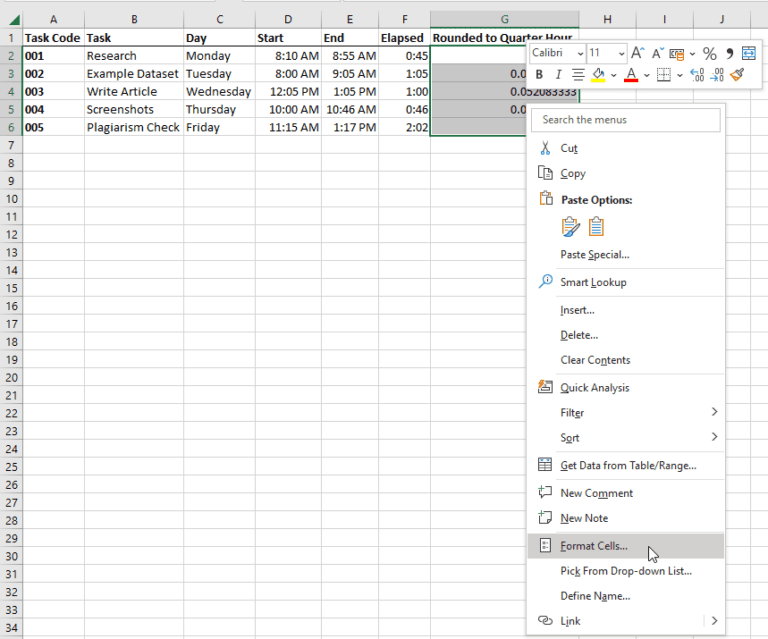Expand the Link submenu arrow
The width and height of the screenshot is (768, 639).
(714, 621)
